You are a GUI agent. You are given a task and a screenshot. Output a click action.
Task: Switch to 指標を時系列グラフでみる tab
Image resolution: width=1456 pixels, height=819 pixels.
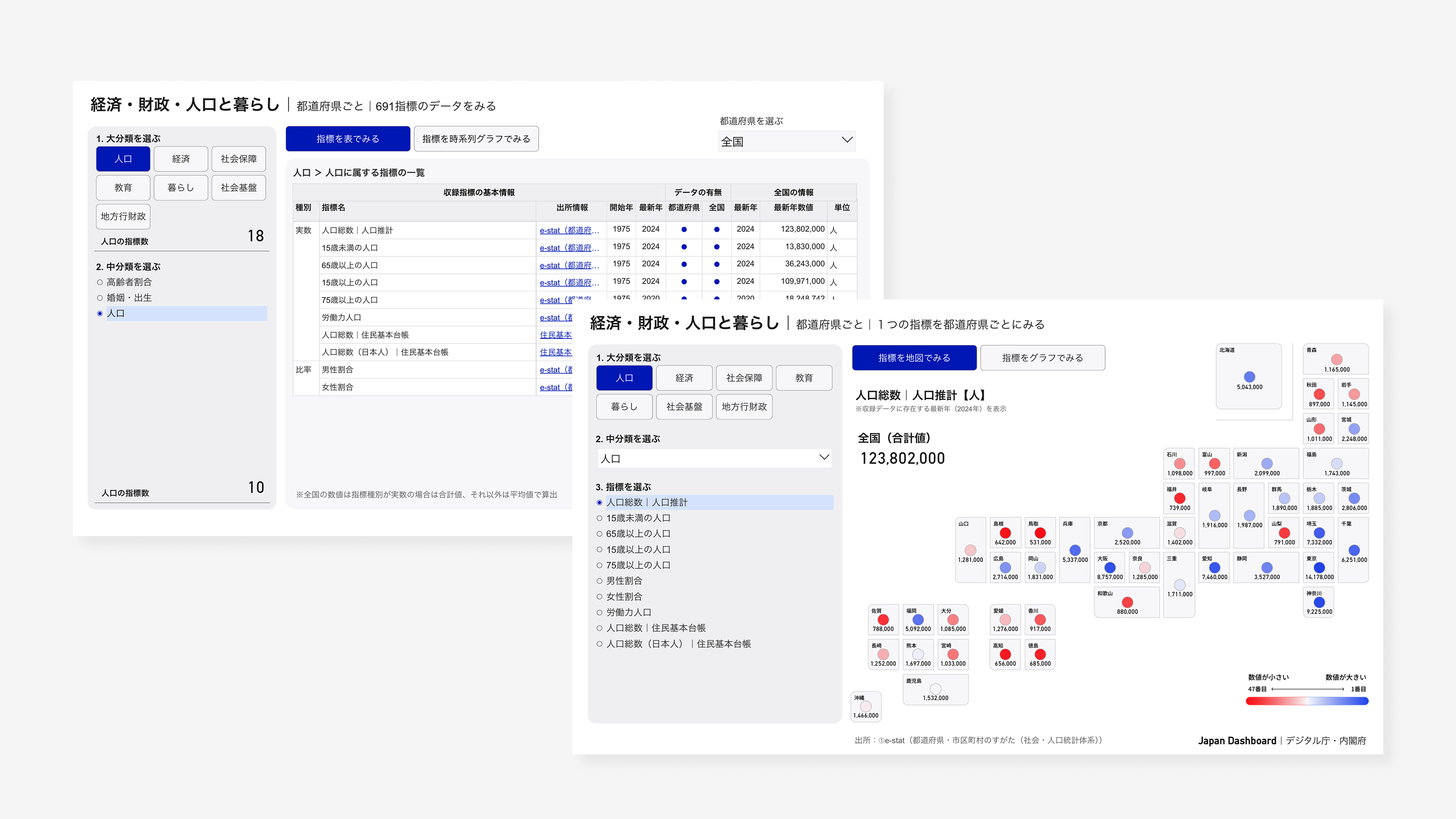(476, 139)
